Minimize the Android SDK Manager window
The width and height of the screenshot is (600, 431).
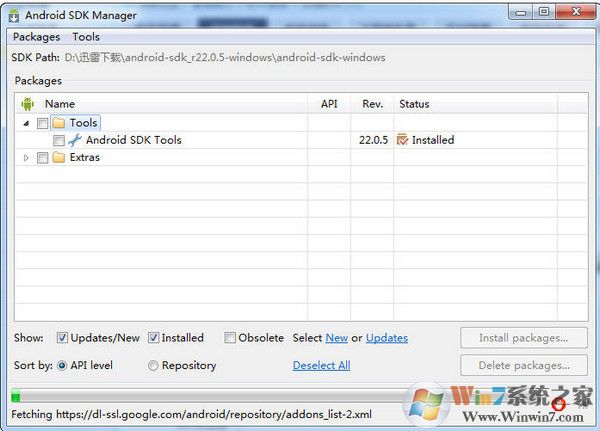click(x=520, y=13)
